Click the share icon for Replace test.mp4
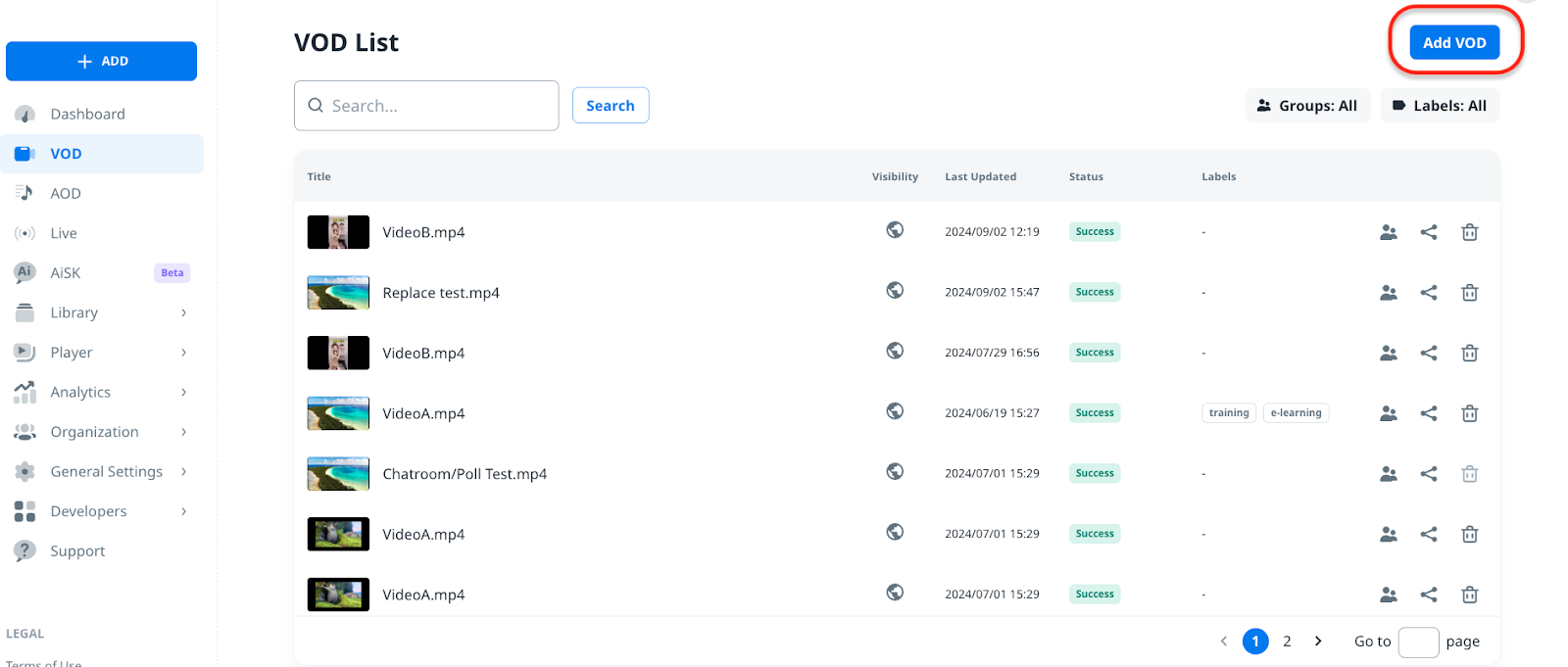 click(1429, 293)
